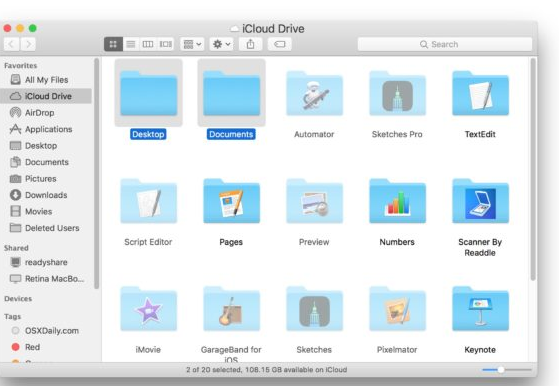This screenshot has height=386, width=559.
Task: Select the Desktop folder icon in iCloud Drive
Action: point(148,93)
